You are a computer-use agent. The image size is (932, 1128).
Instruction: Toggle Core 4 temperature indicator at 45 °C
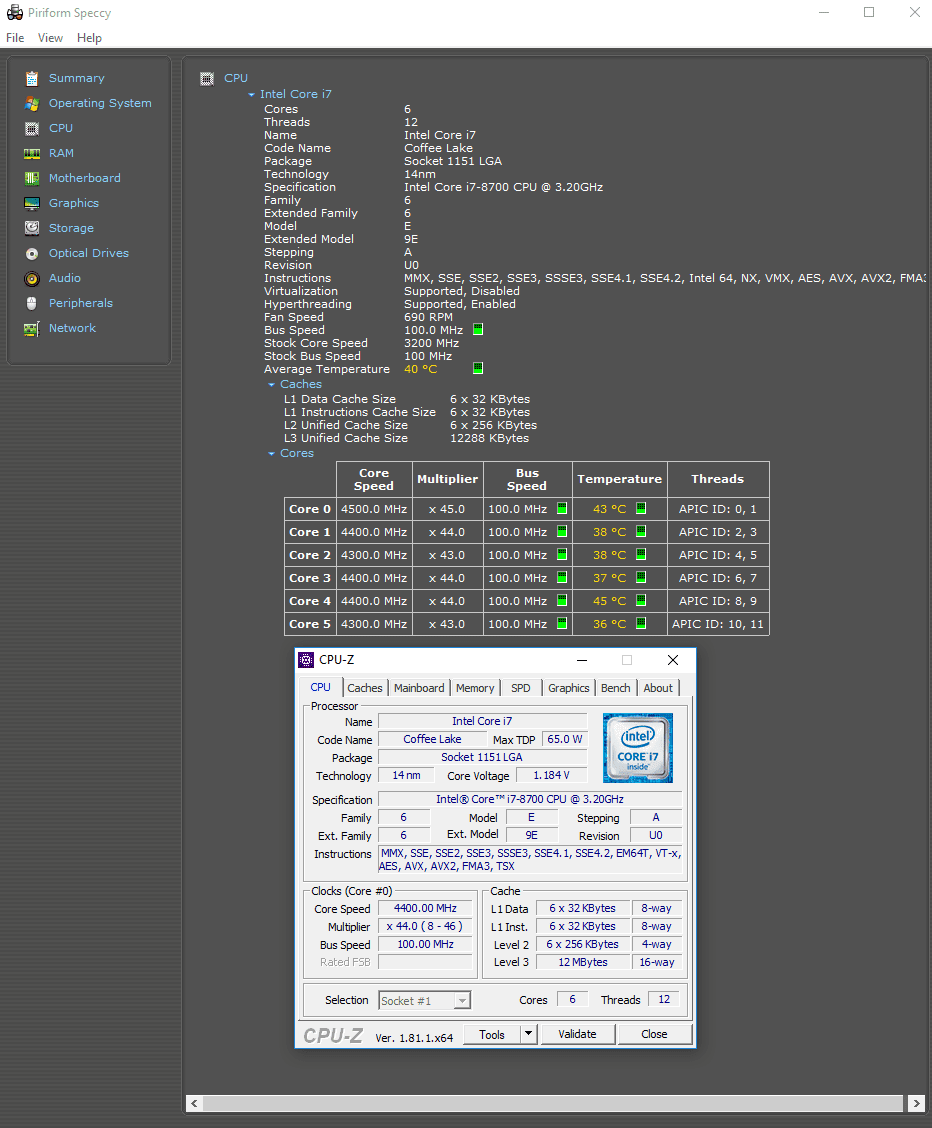641,600
